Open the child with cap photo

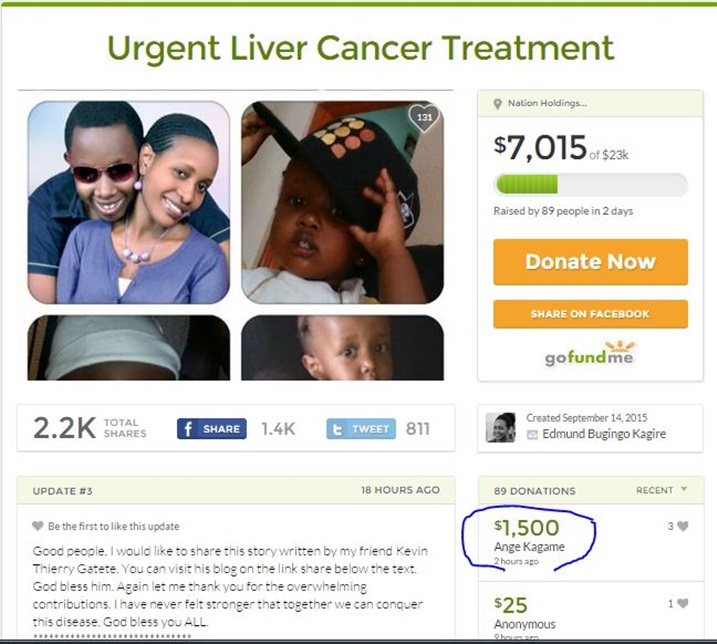pyautogui.click(x=342, y=202)
